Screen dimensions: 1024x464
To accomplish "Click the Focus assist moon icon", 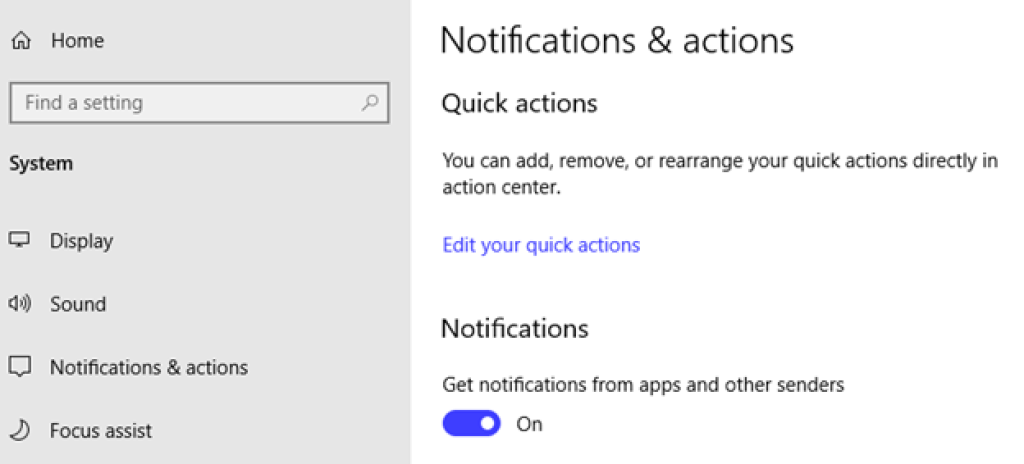I will pos(20,430).
